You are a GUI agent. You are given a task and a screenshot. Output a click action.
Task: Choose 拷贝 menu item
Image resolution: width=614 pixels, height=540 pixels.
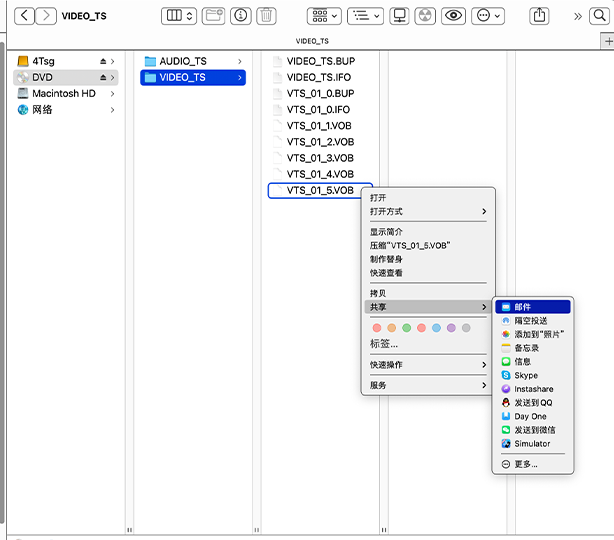click(428, 293)
